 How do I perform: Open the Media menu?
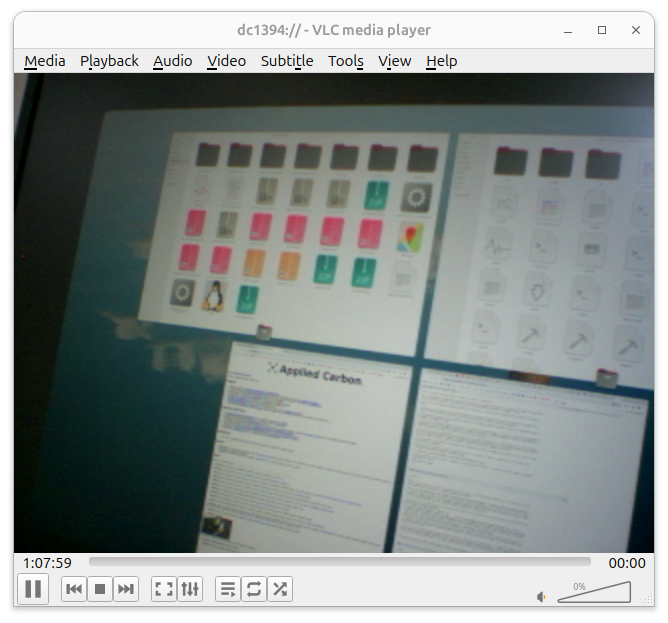coord(44,61)
